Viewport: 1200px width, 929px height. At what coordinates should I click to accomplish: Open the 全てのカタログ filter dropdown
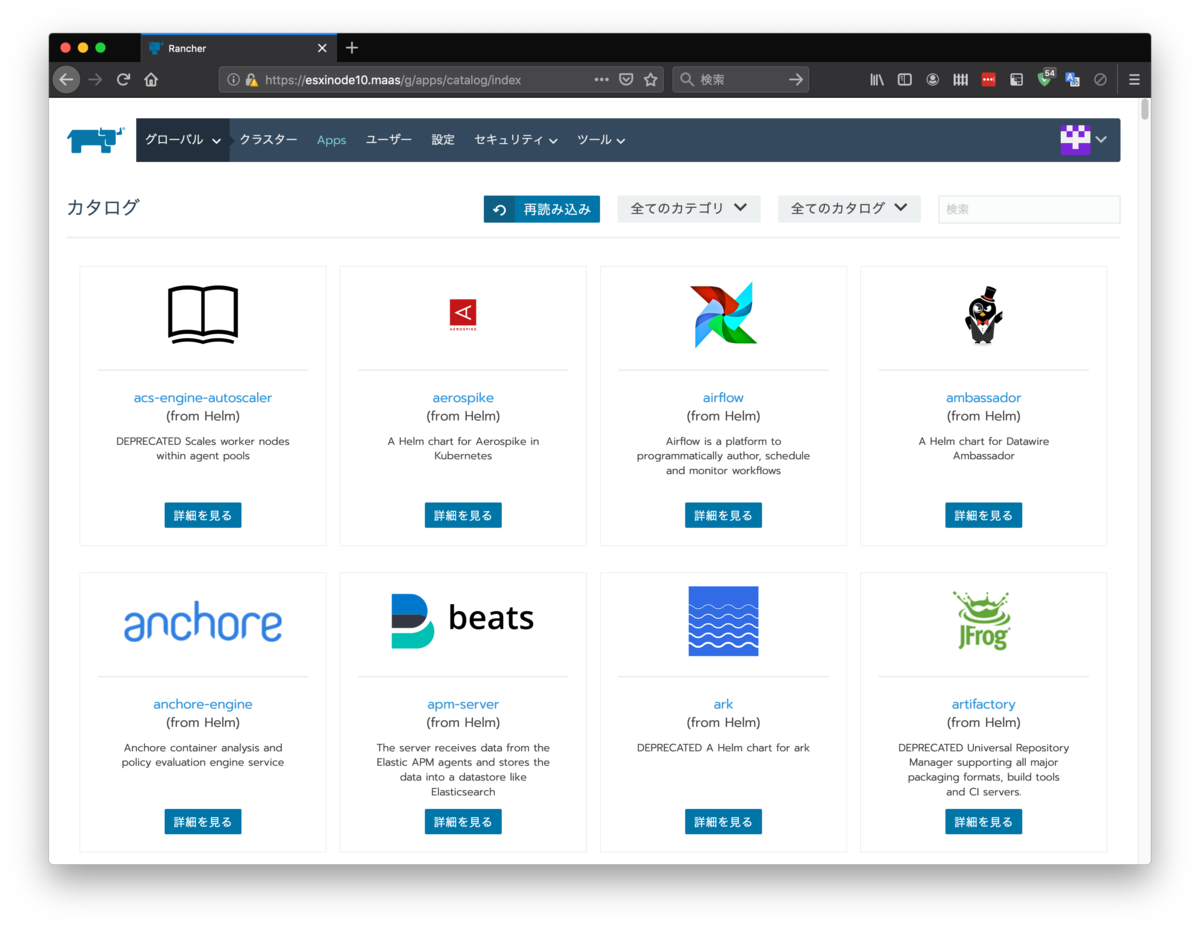(x=849, y=208)
